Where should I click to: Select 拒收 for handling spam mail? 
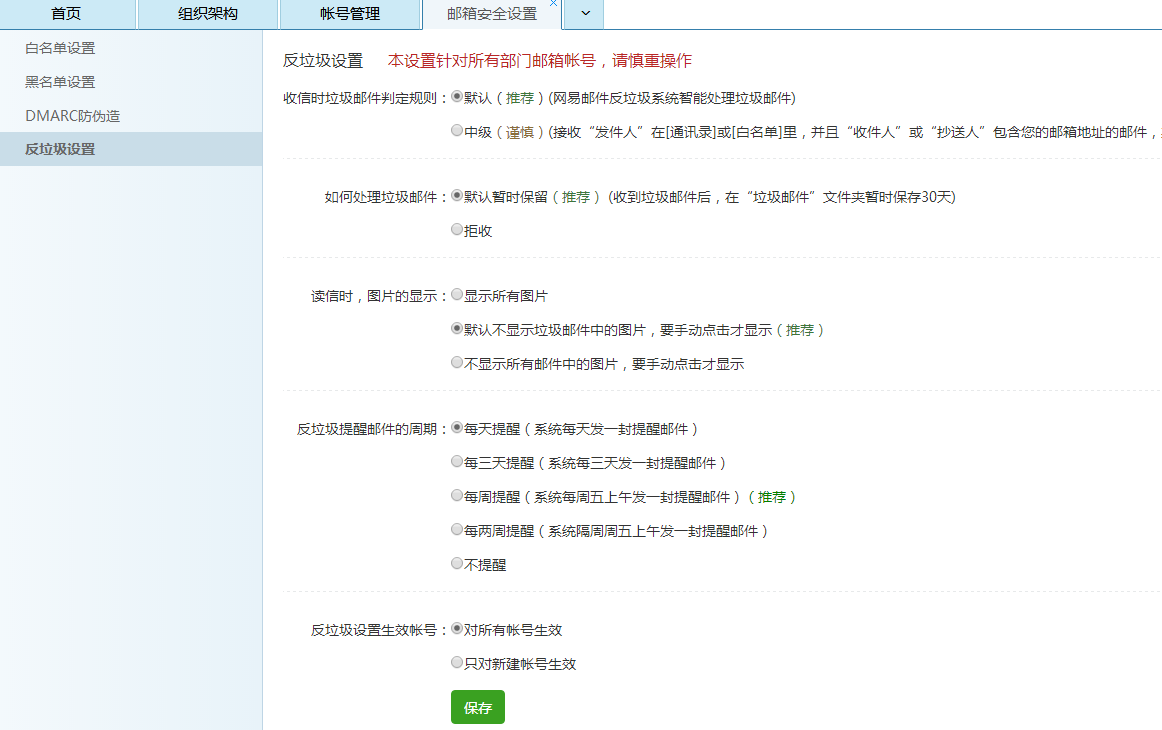[456, 229]
